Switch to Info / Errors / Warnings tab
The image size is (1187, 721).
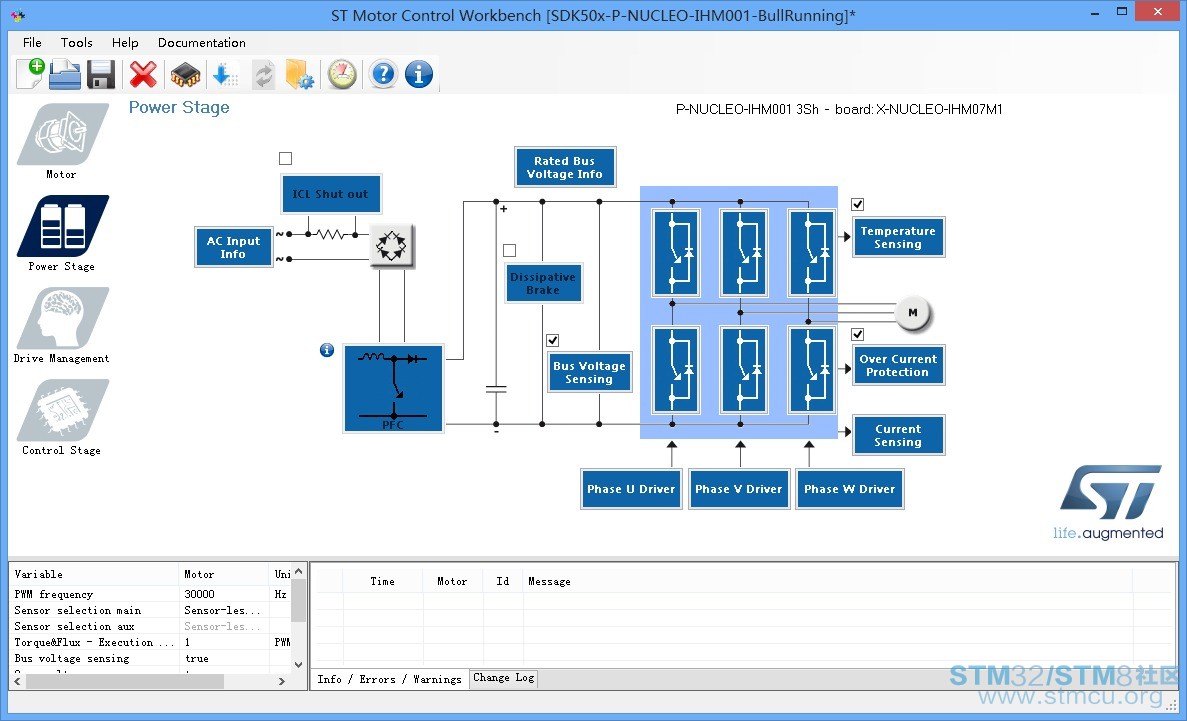point(389,679)
